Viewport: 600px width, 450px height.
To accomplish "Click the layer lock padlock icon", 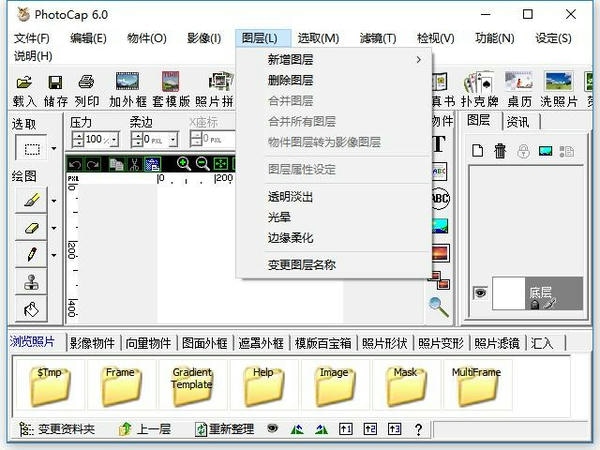I will tap(523, 151).
